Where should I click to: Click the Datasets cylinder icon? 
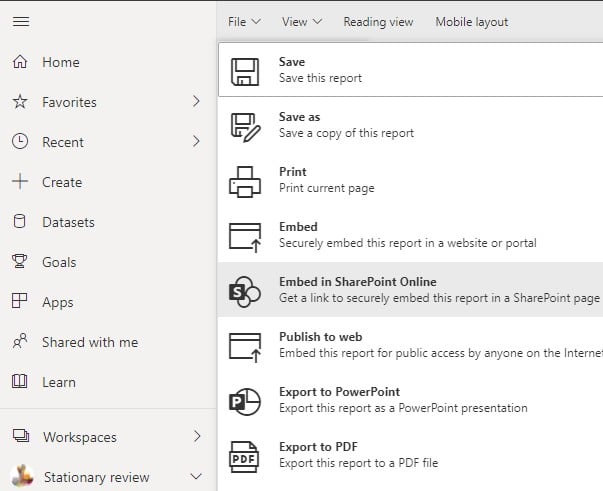point(20,221)
